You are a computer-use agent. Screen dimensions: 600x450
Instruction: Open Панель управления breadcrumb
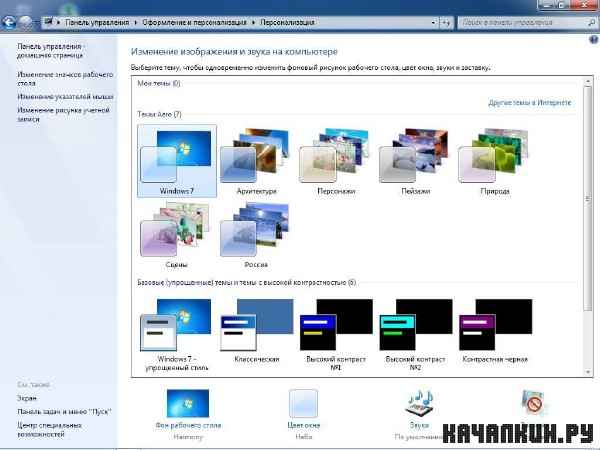tap(97, 22)
